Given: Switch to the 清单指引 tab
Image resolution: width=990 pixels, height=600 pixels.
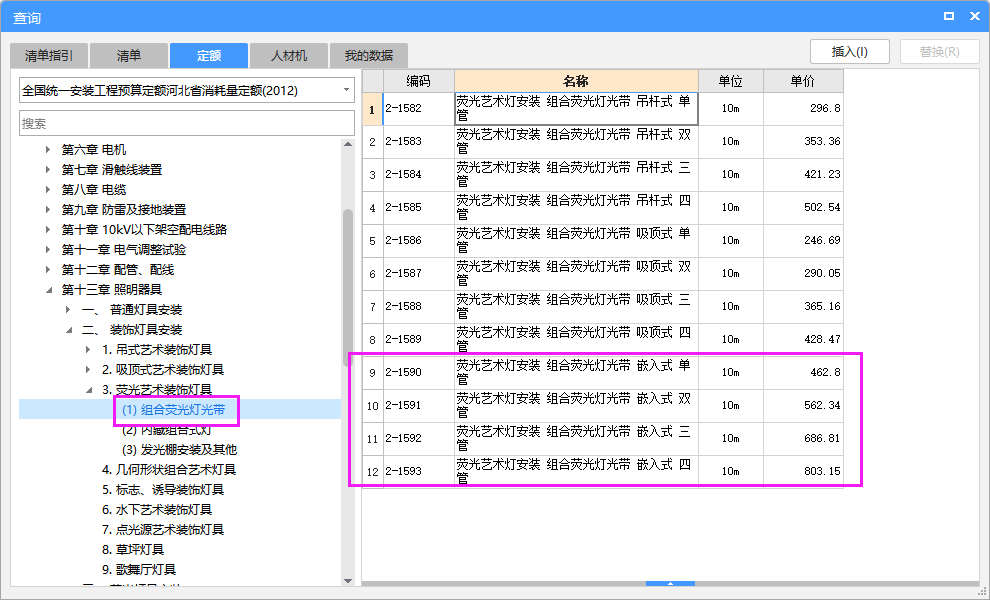Looking at the screenshot, I should coord(49,56).
